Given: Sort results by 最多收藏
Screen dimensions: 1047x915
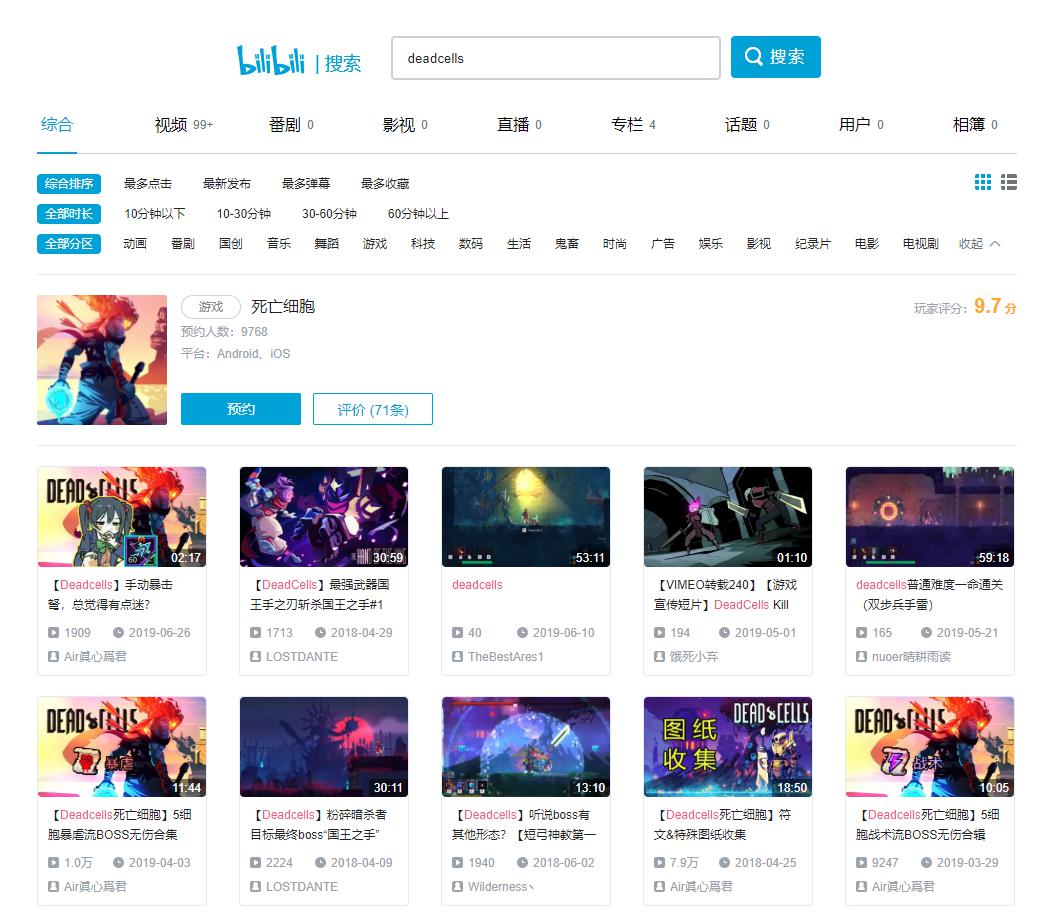Looking at the screenshot, I should pyautogui.click(x=385, y=184).
